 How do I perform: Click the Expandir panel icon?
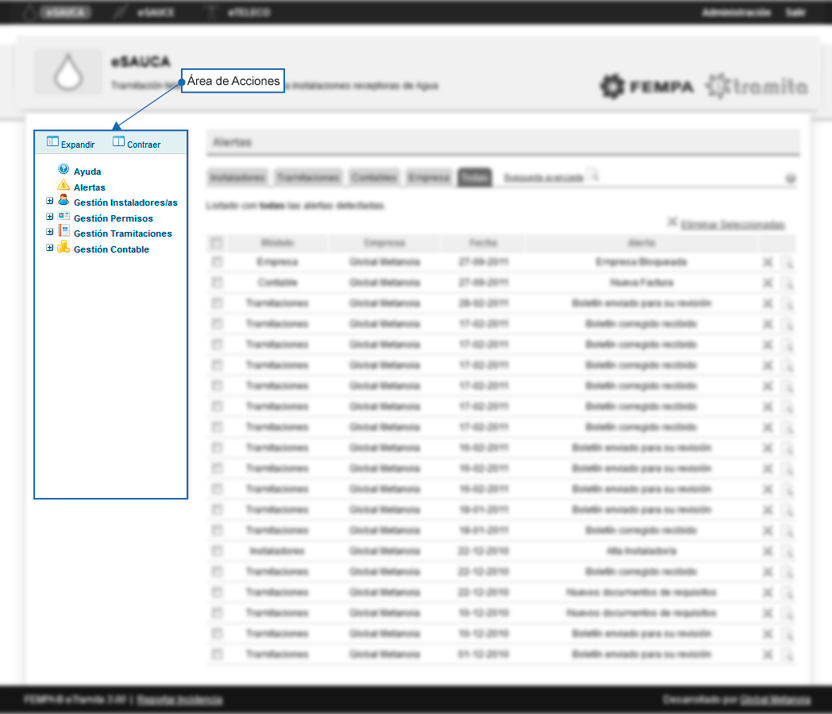pyautogui.click(x=53, y=143)
